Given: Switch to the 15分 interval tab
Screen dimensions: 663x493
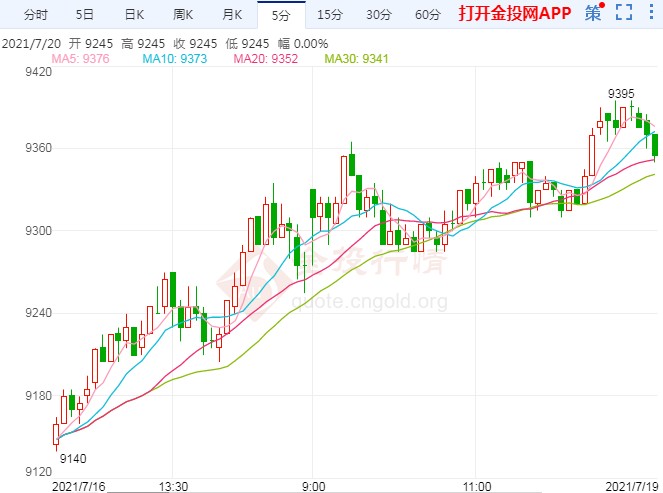Looking at the screenshot, I should 330,14.
